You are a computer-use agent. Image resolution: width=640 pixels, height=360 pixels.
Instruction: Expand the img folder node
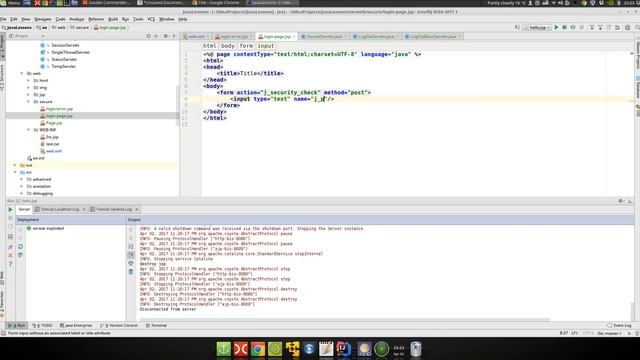pos(28,87)
